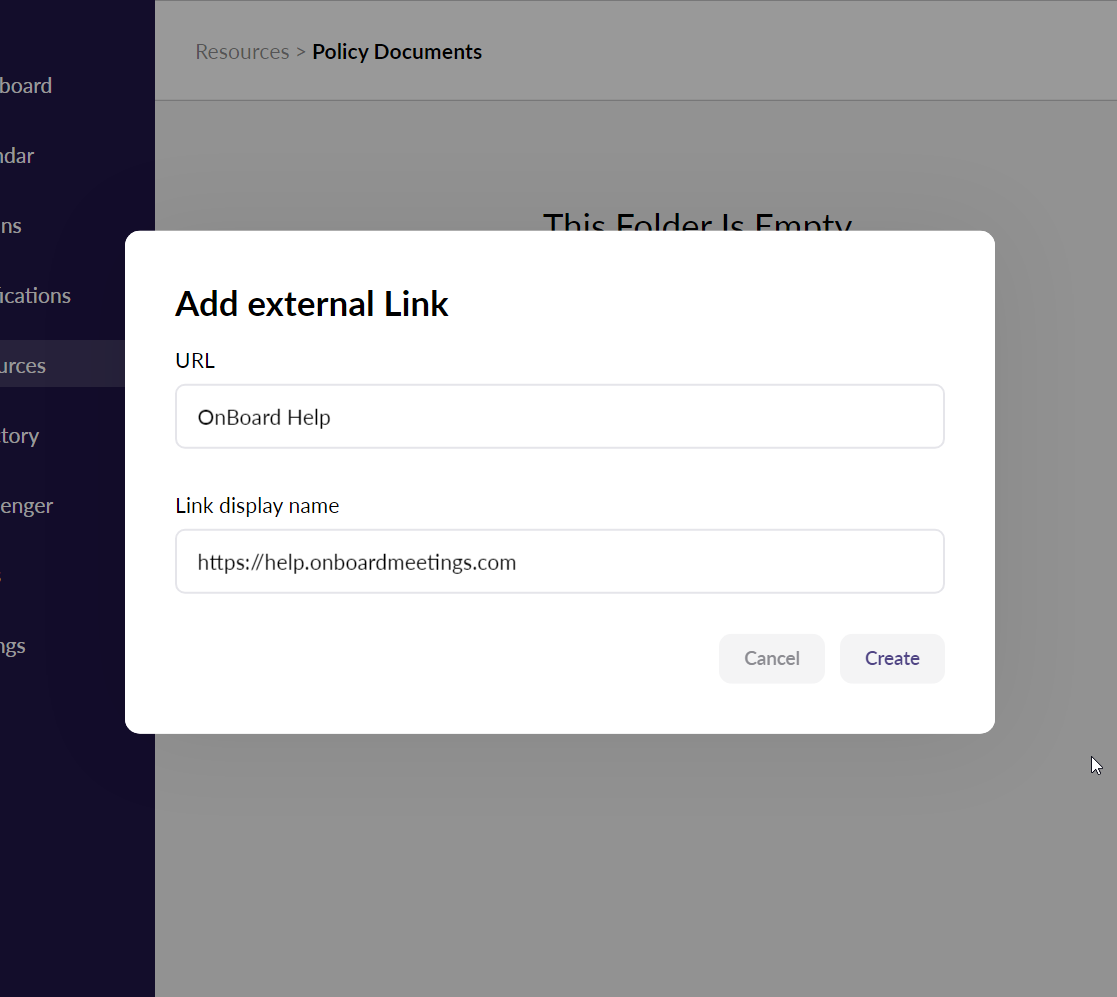This screenshot has height=997, width=1117.
Task: Open Messenger in the sidebar
Action: click(x=26, y=506)
